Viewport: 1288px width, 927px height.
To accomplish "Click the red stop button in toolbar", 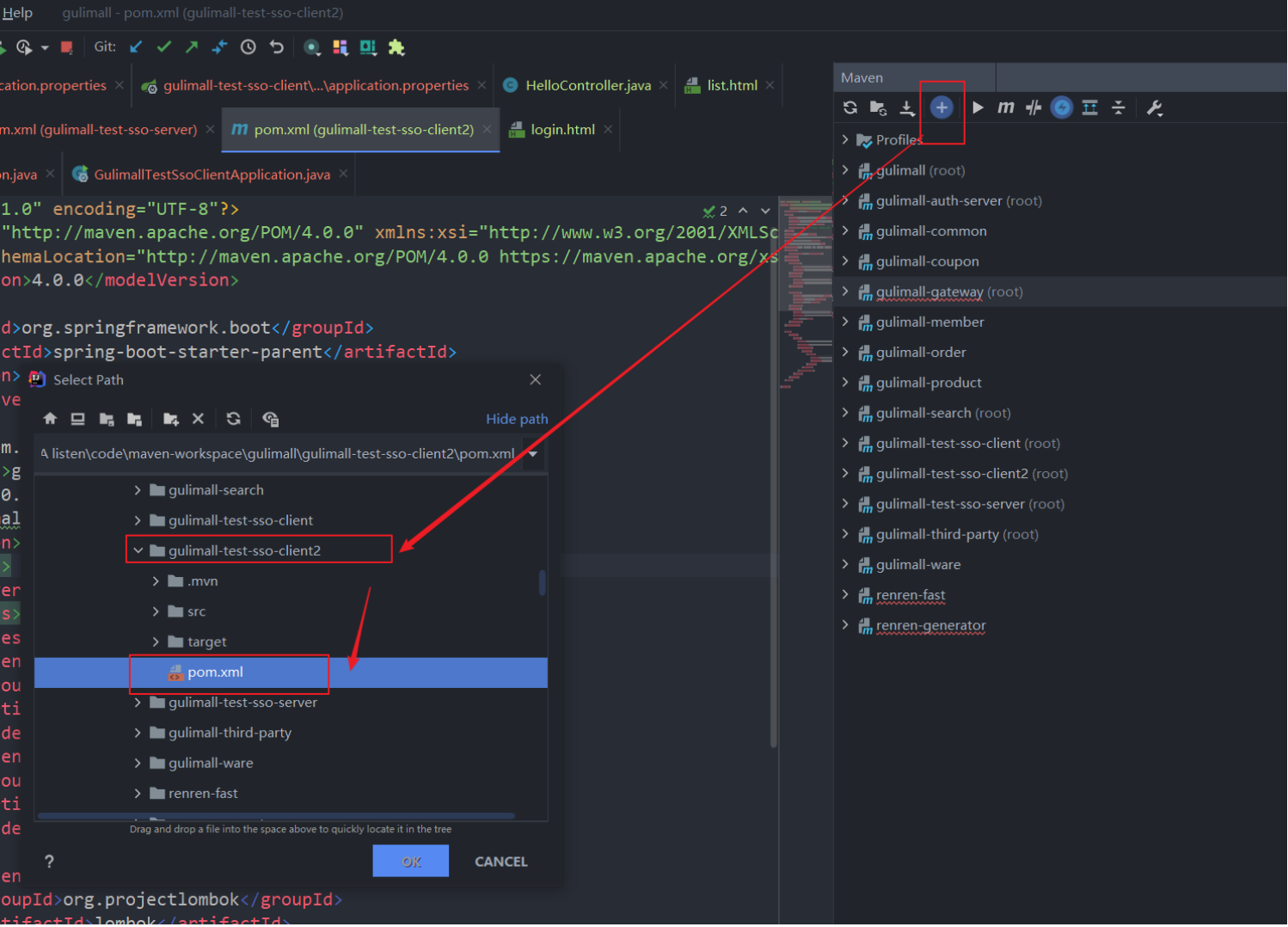I will 67,47.
